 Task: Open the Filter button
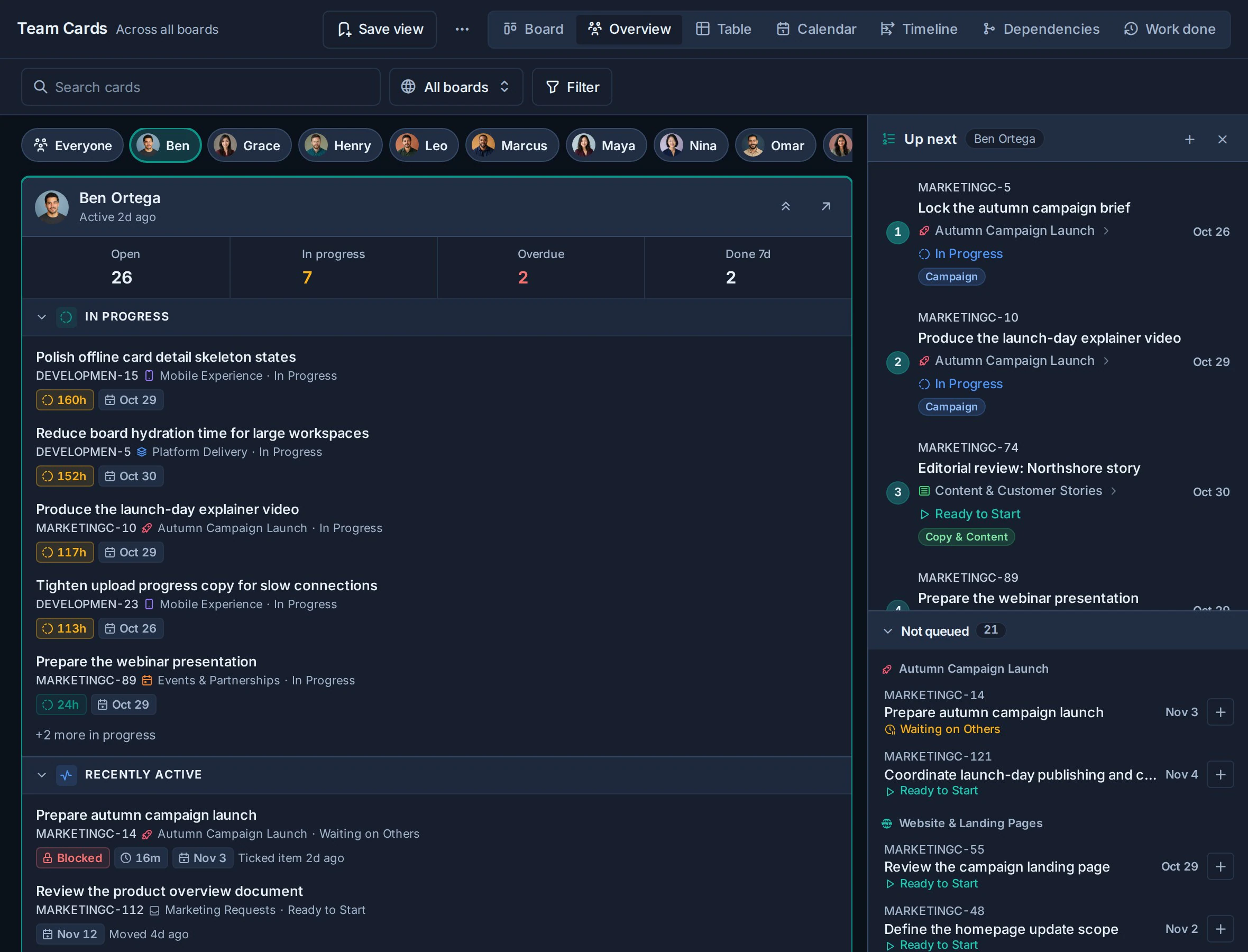(x=572, y=87)
